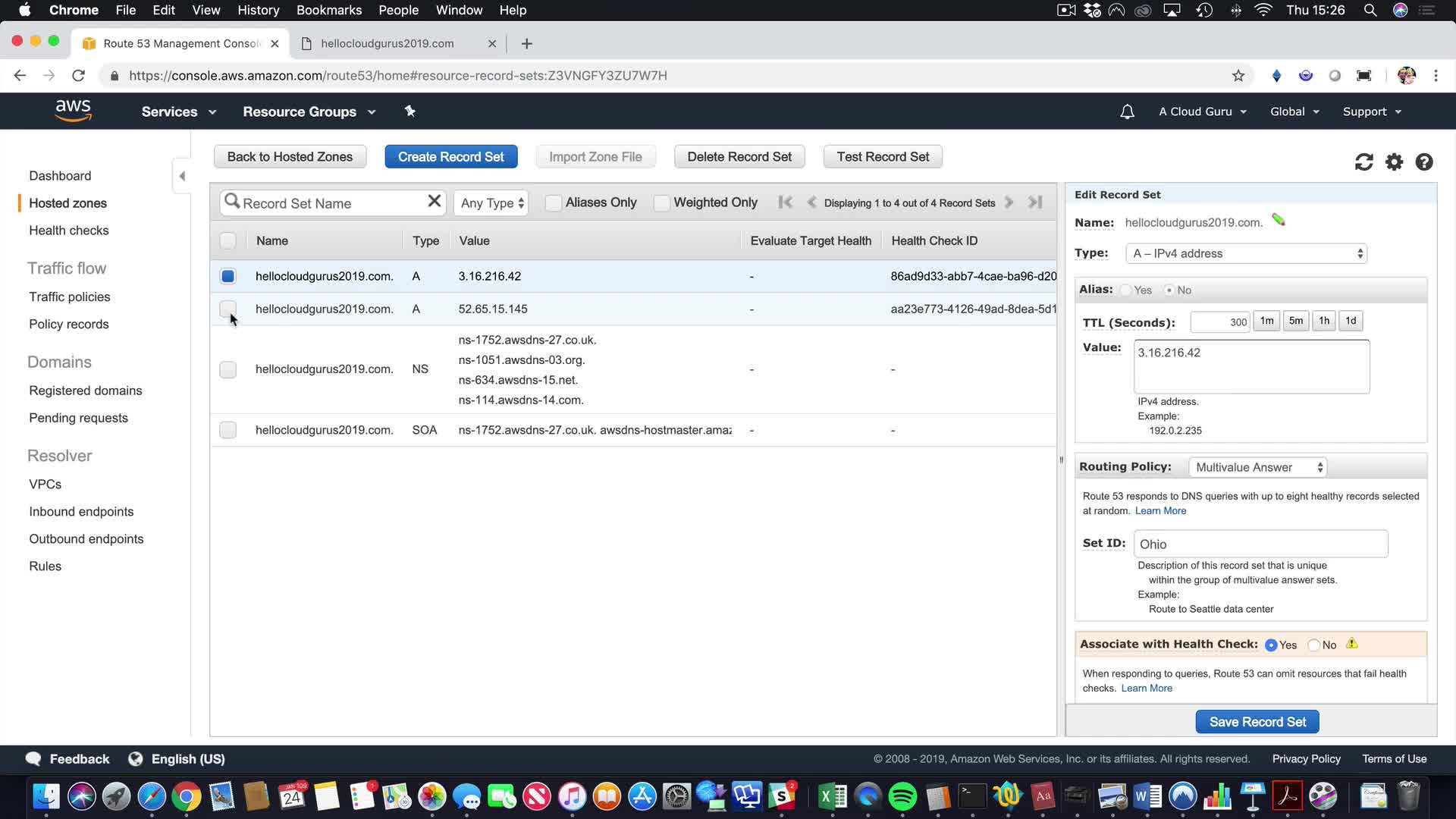Collapse the left navigation sidebar arrow

182,176
